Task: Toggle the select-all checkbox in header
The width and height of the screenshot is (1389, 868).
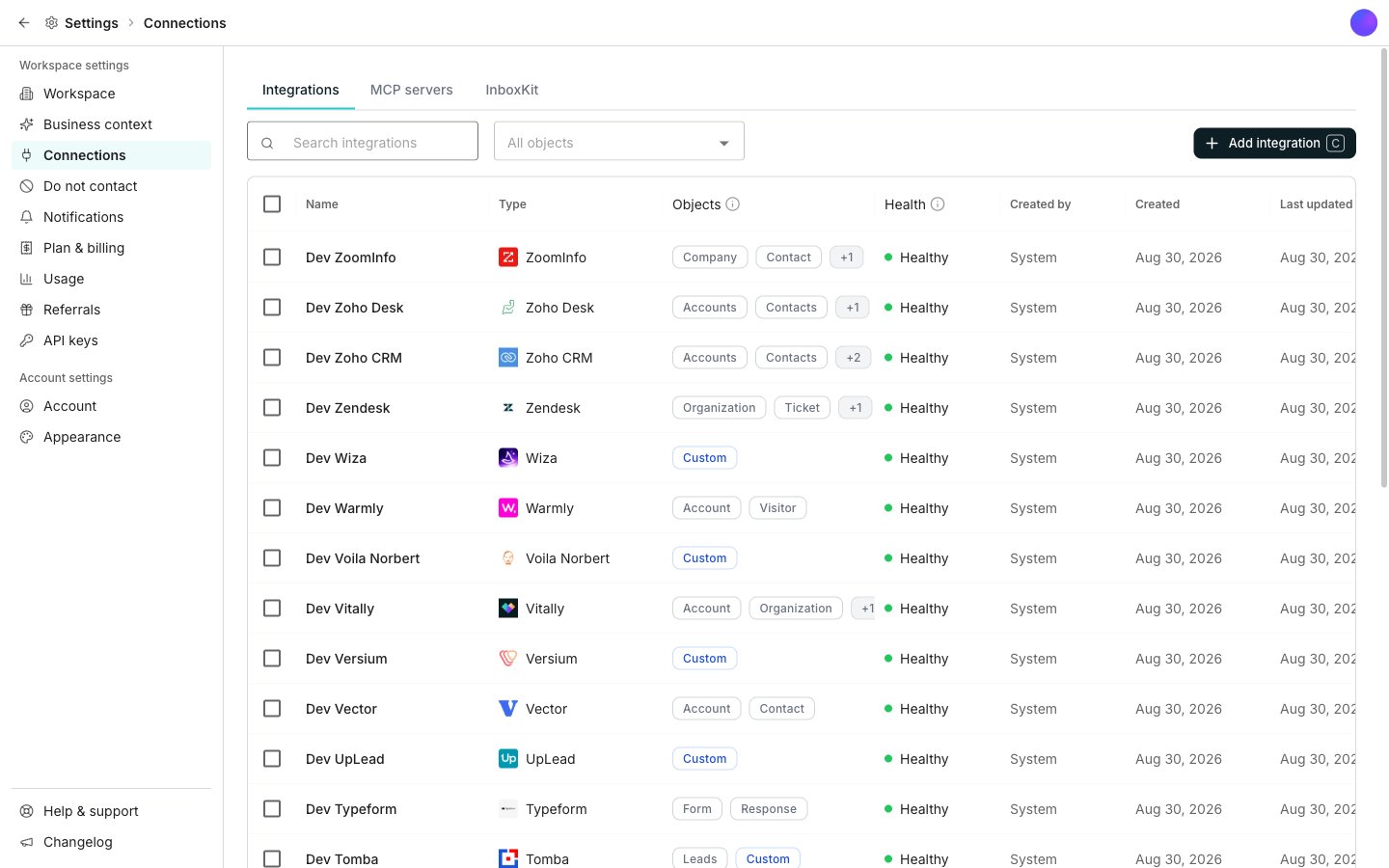Action: point(272,204)
